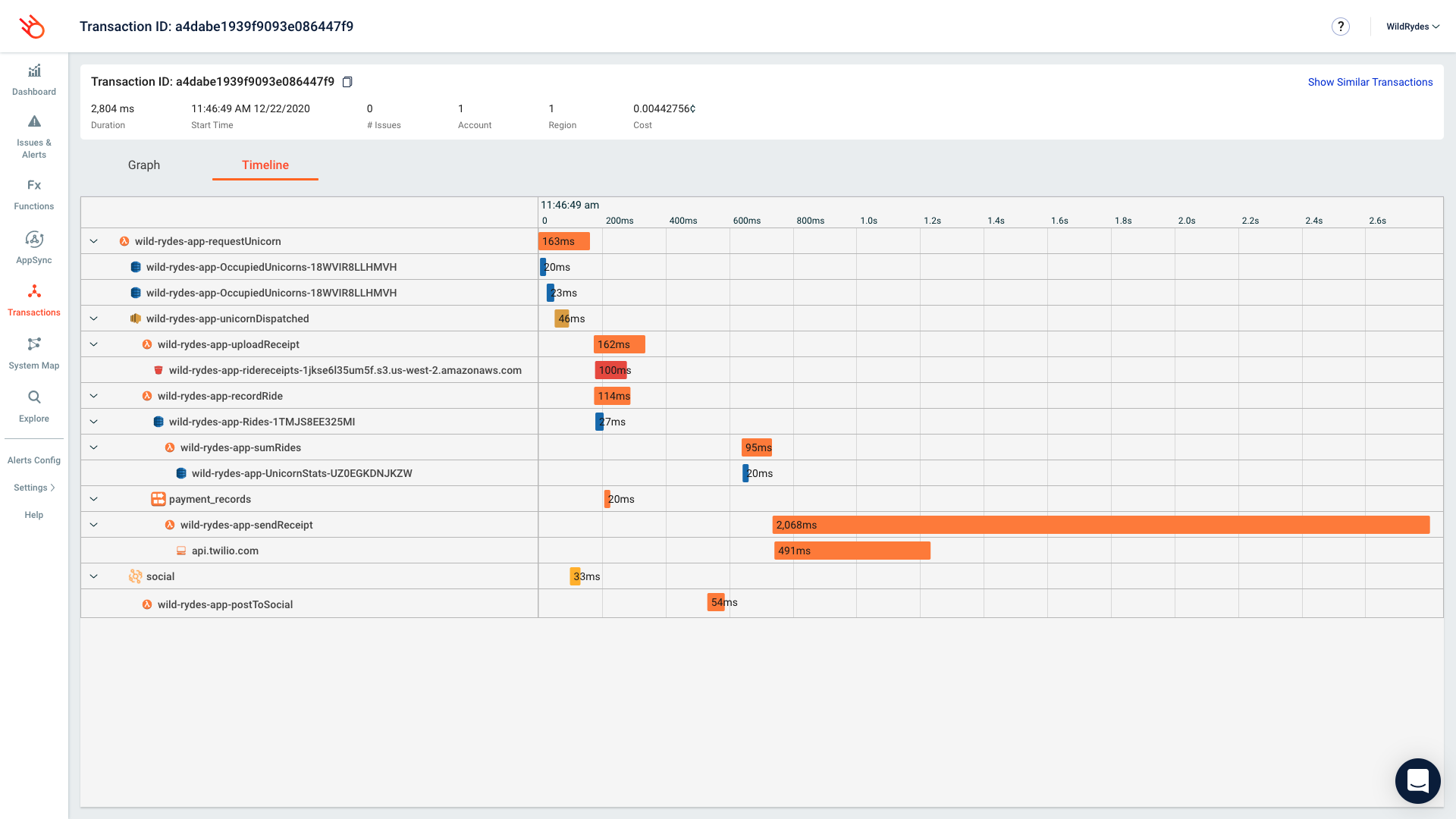
Task: Click the 163ms requestUnicorn bar
Action: pos(564,241)
